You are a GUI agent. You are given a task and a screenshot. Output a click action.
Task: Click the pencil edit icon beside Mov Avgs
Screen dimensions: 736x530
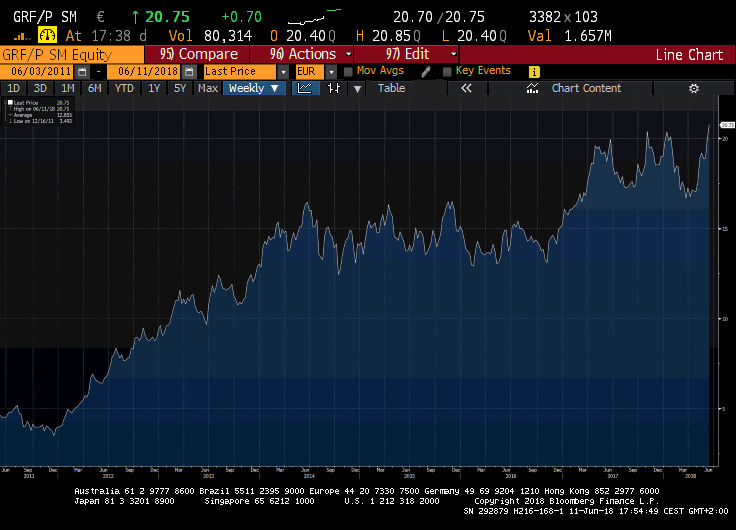pyautogui.click(x=426, y=72)
